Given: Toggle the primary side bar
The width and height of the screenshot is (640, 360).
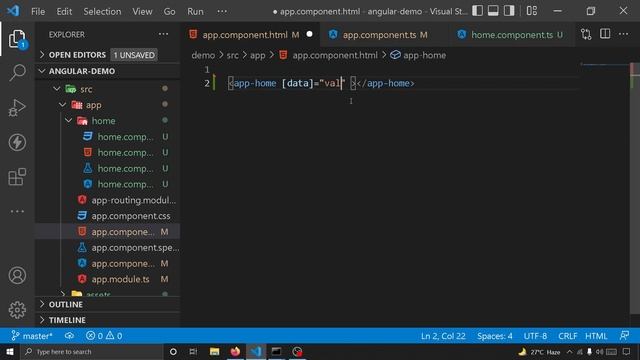Looking at the screenshot, I should pyautogui.click(x=477, y=11).
